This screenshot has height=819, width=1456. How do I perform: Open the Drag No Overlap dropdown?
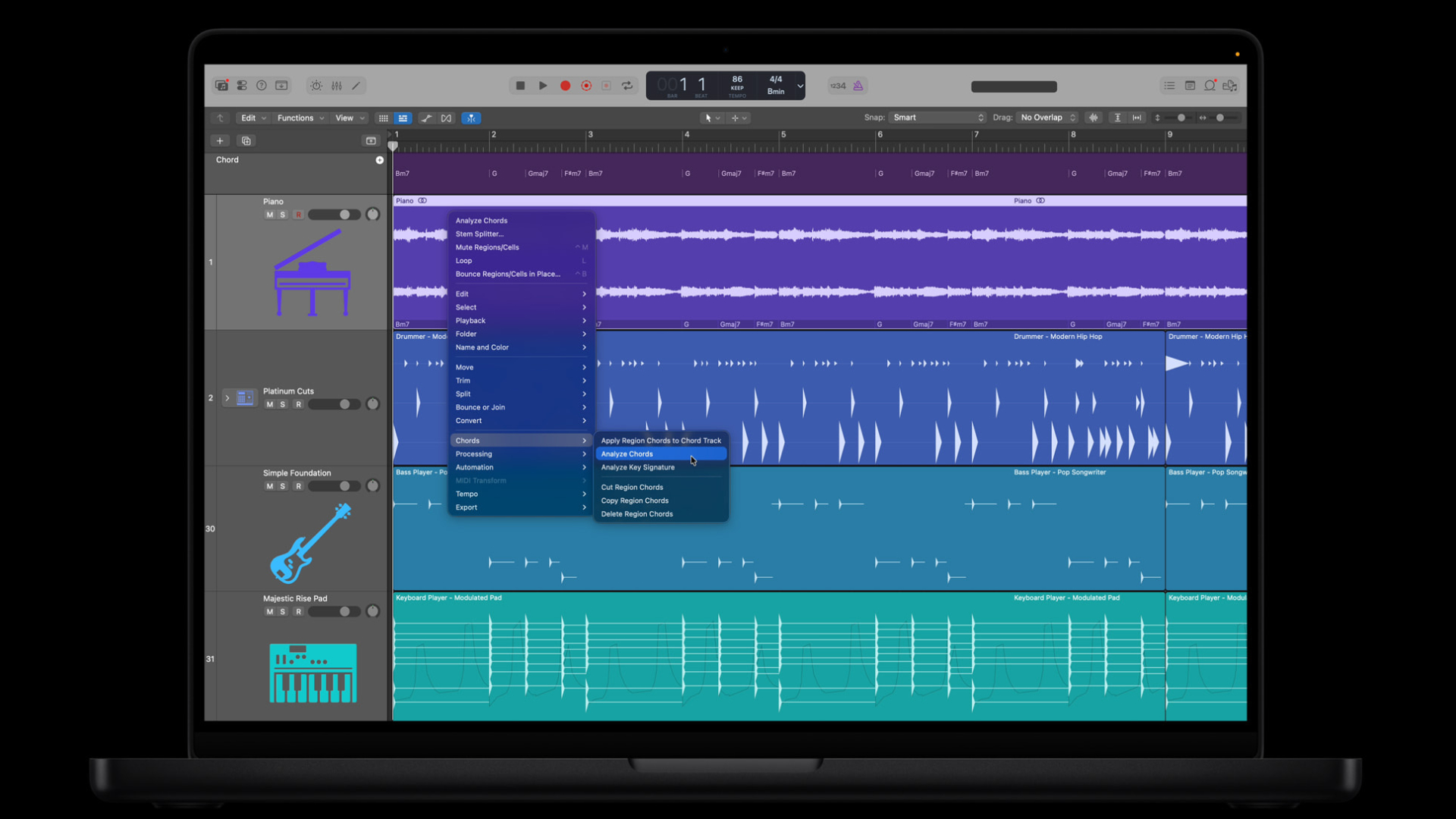click(x=1047, y=118)
